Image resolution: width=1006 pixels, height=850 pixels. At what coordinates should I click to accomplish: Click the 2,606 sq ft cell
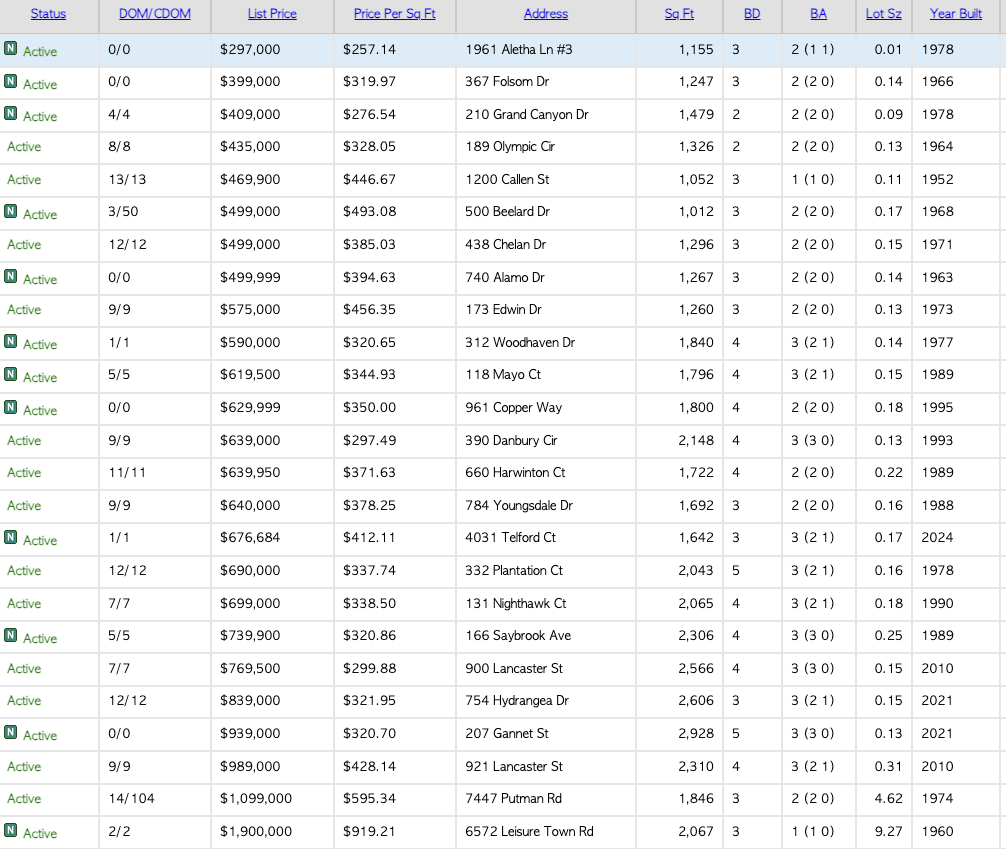[696, 701]
